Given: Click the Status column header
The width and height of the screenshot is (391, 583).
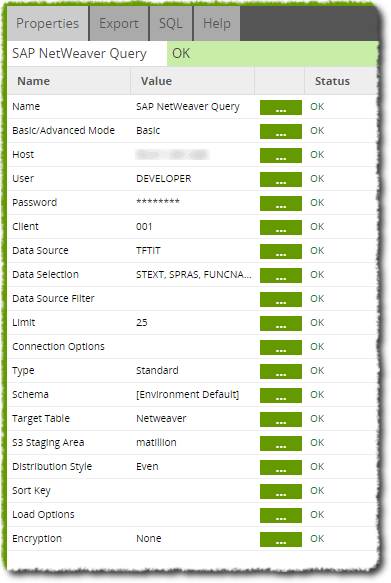Looking at the screenshot, I should point(332,81).
